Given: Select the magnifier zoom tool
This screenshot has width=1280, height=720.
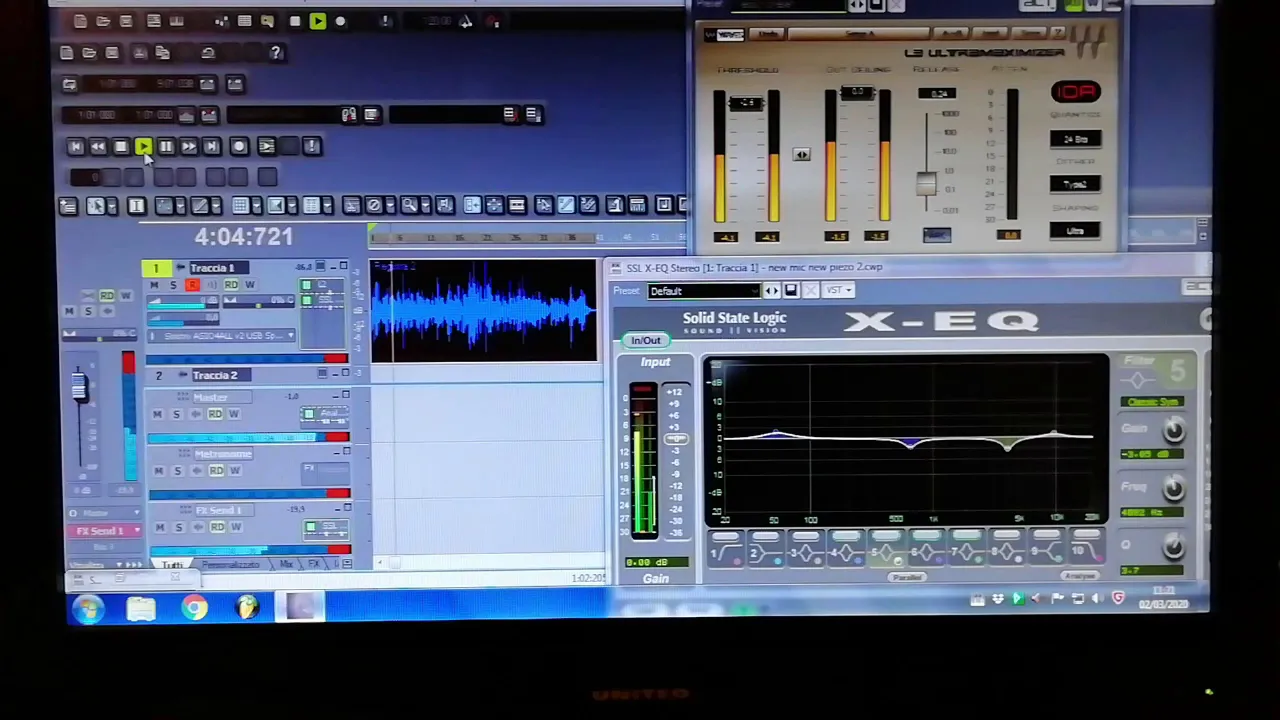Looking at the screenshot, I should (x=409, y=206).
